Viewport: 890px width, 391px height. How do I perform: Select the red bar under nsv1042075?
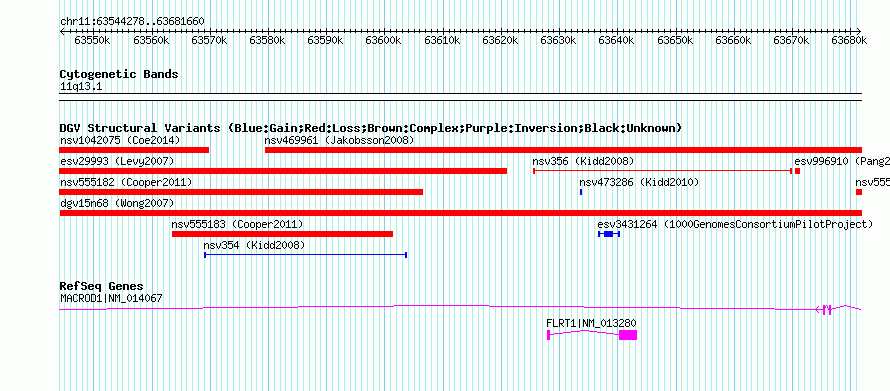(x=134, y=150)
